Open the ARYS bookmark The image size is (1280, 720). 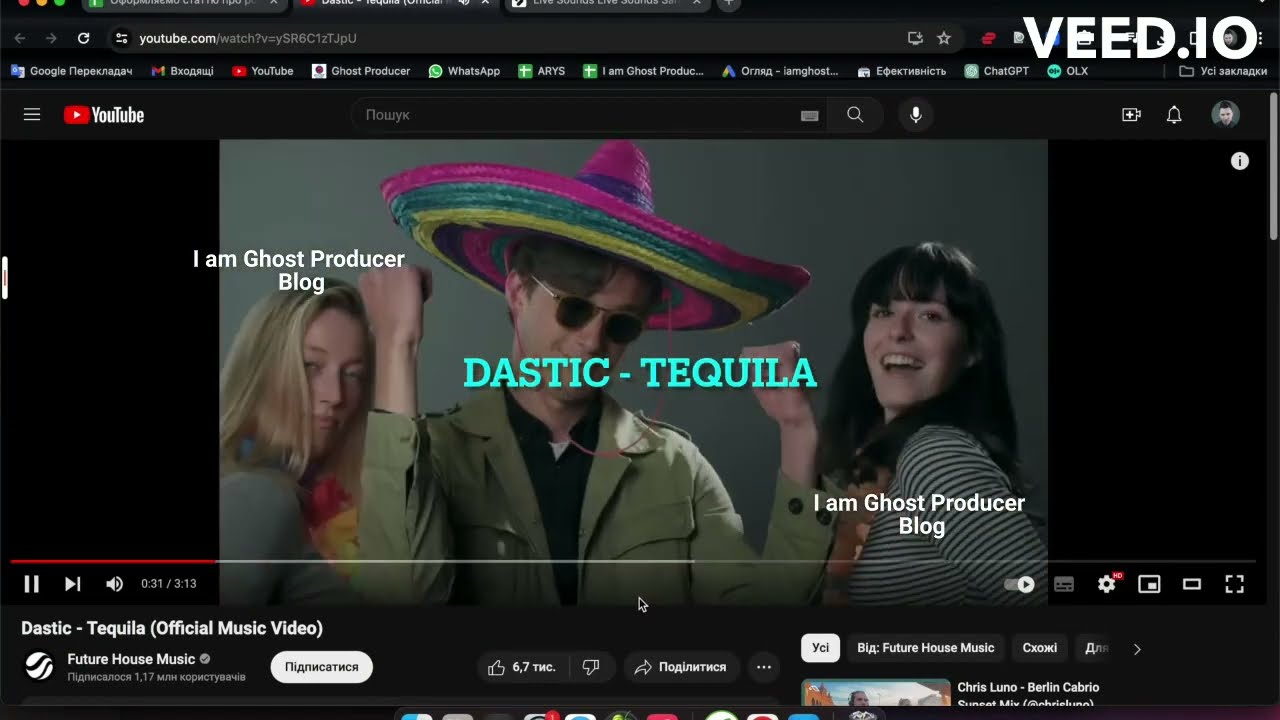pyautogui.click(x=541, y=71)
